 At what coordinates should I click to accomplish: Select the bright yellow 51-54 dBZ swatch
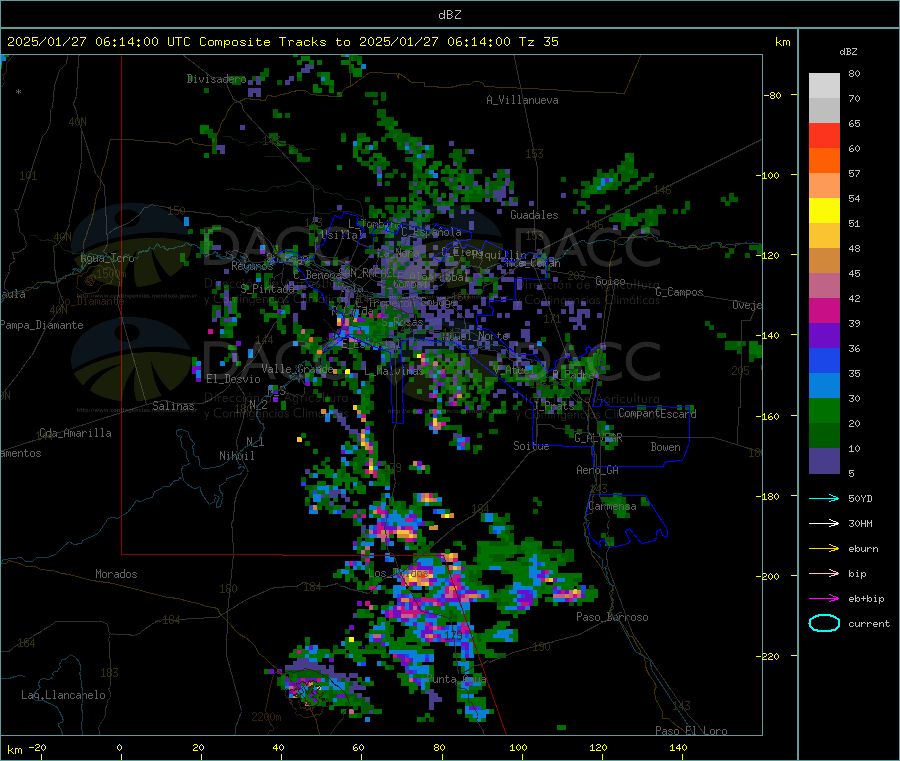[x=824, y=211]
